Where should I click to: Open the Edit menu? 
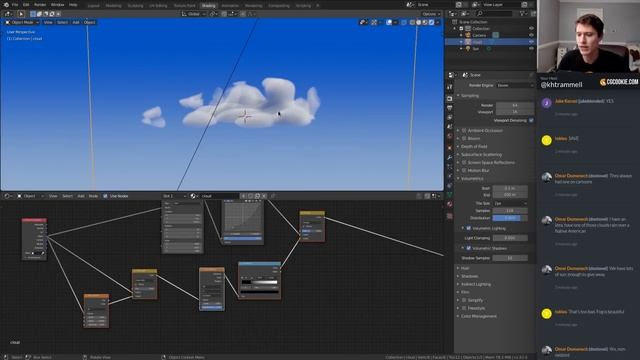click(26, 5)
